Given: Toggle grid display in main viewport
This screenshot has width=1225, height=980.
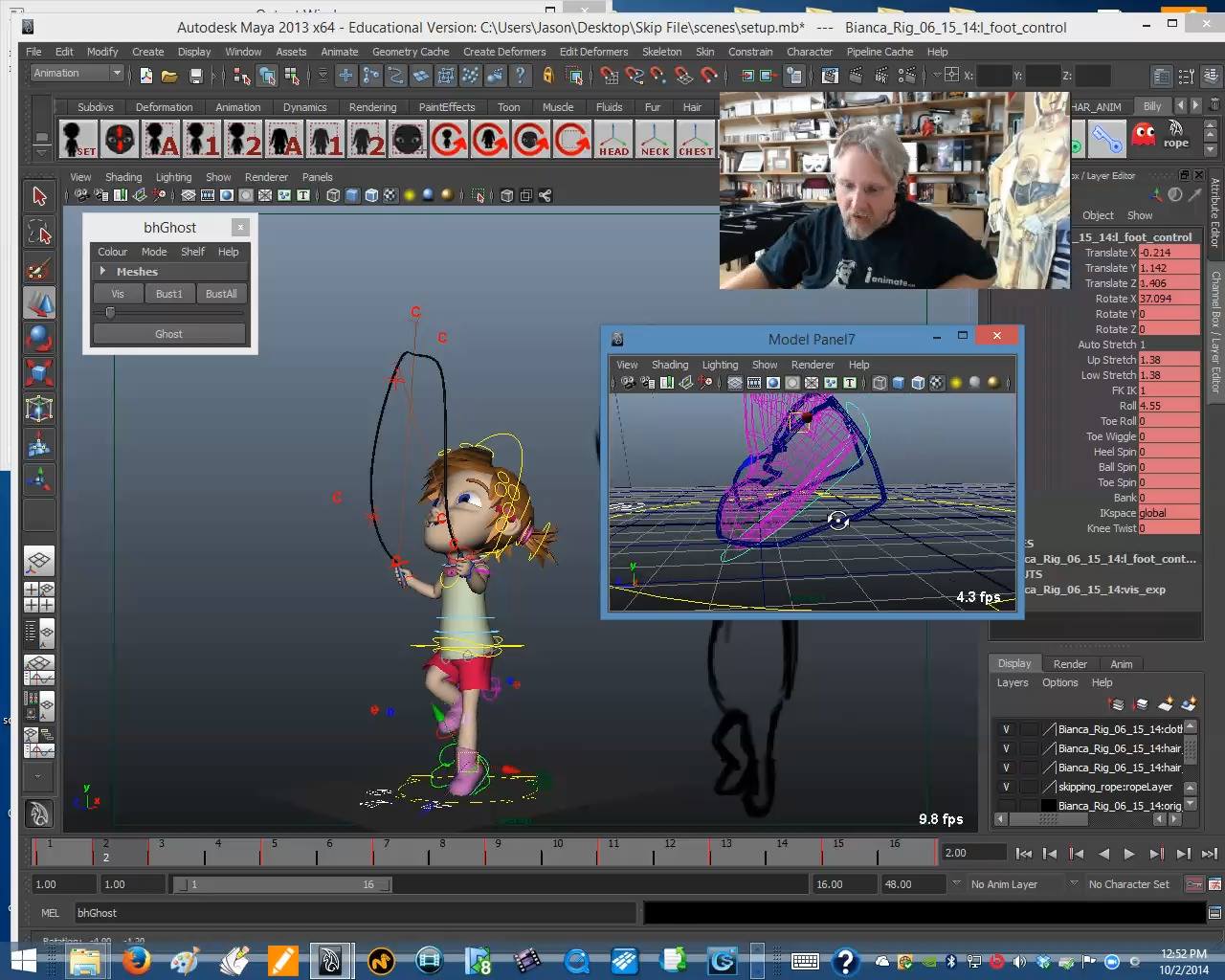Looking at the screenshot, I should click(189, 195).
